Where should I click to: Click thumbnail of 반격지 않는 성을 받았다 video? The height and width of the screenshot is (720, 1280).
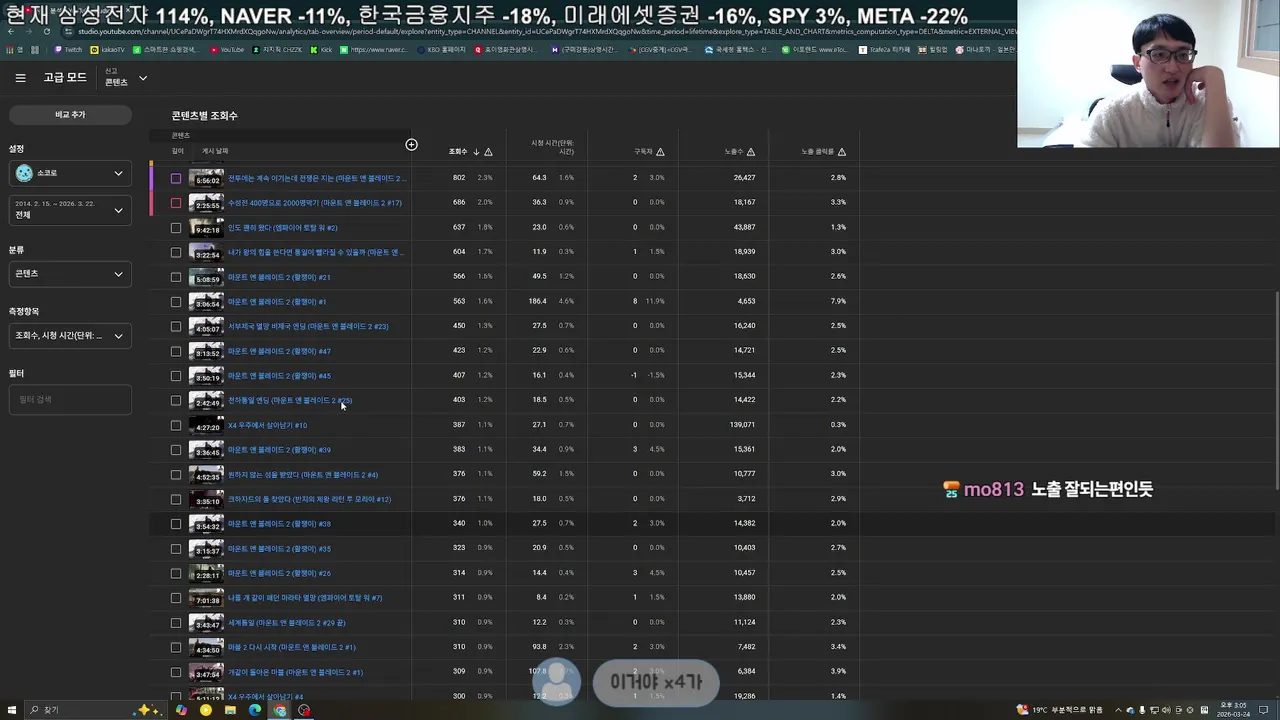point(206,475)
